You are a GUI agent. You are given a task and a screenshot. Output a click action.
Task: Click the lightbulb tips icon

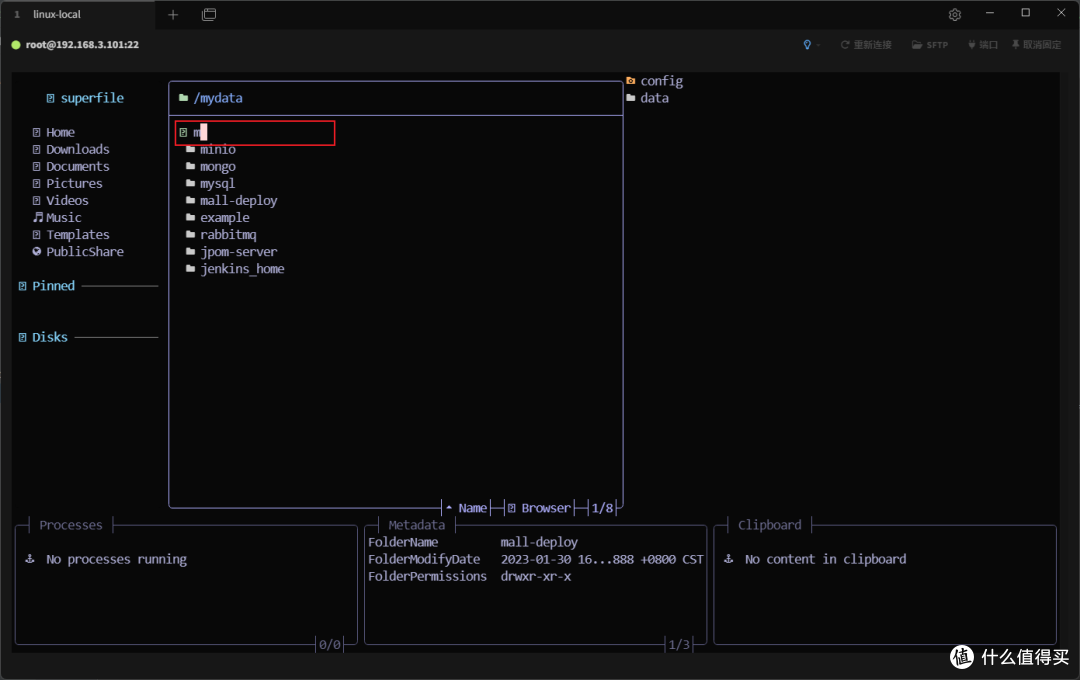[x=807, y=45]
